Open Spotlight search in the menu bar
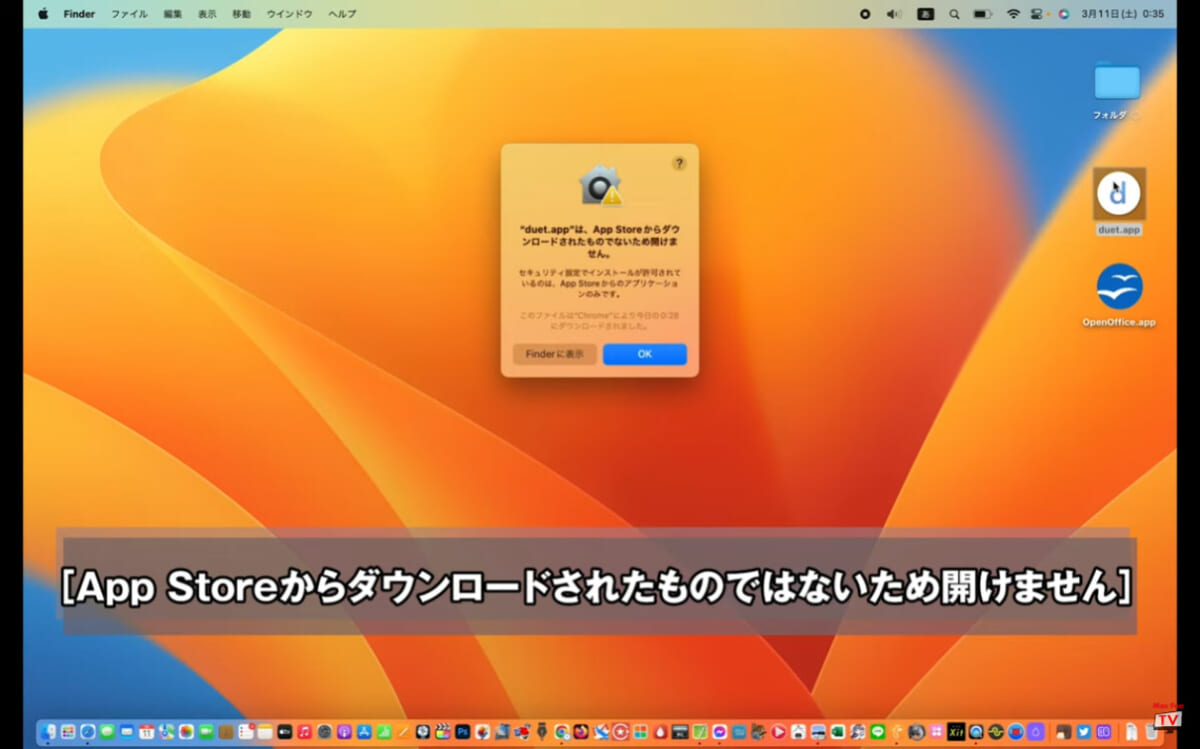The image size is (1200, 749). [954, 14]
